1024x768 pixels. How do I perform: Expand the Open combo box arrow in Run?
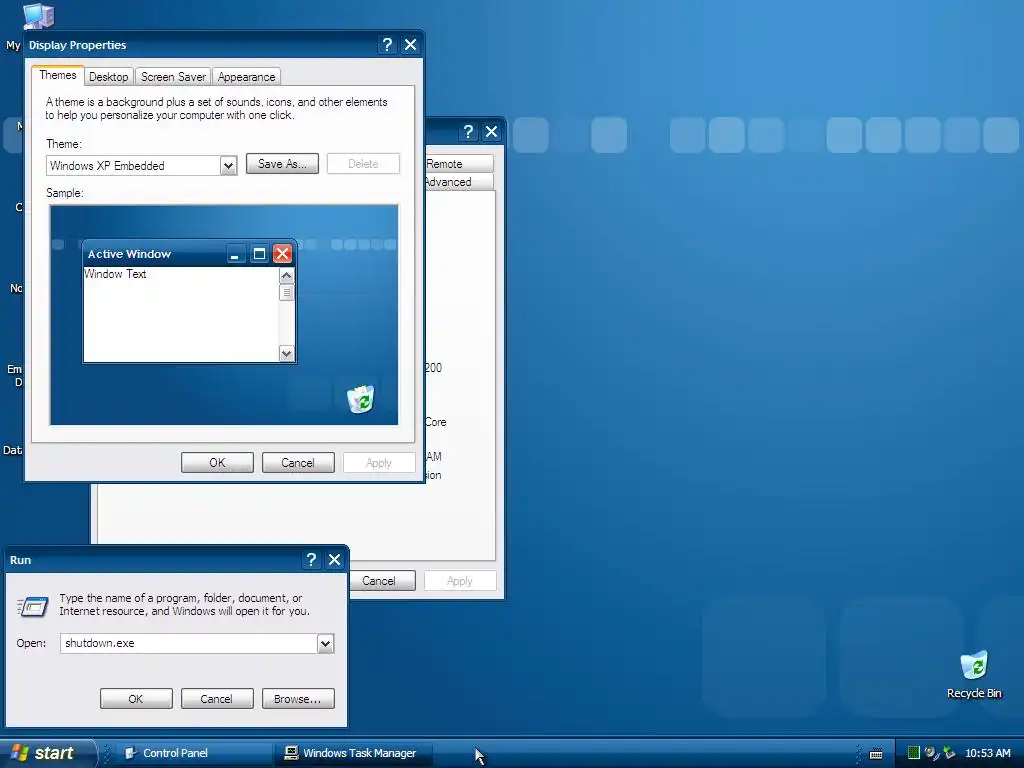click(x=325, y=643)
